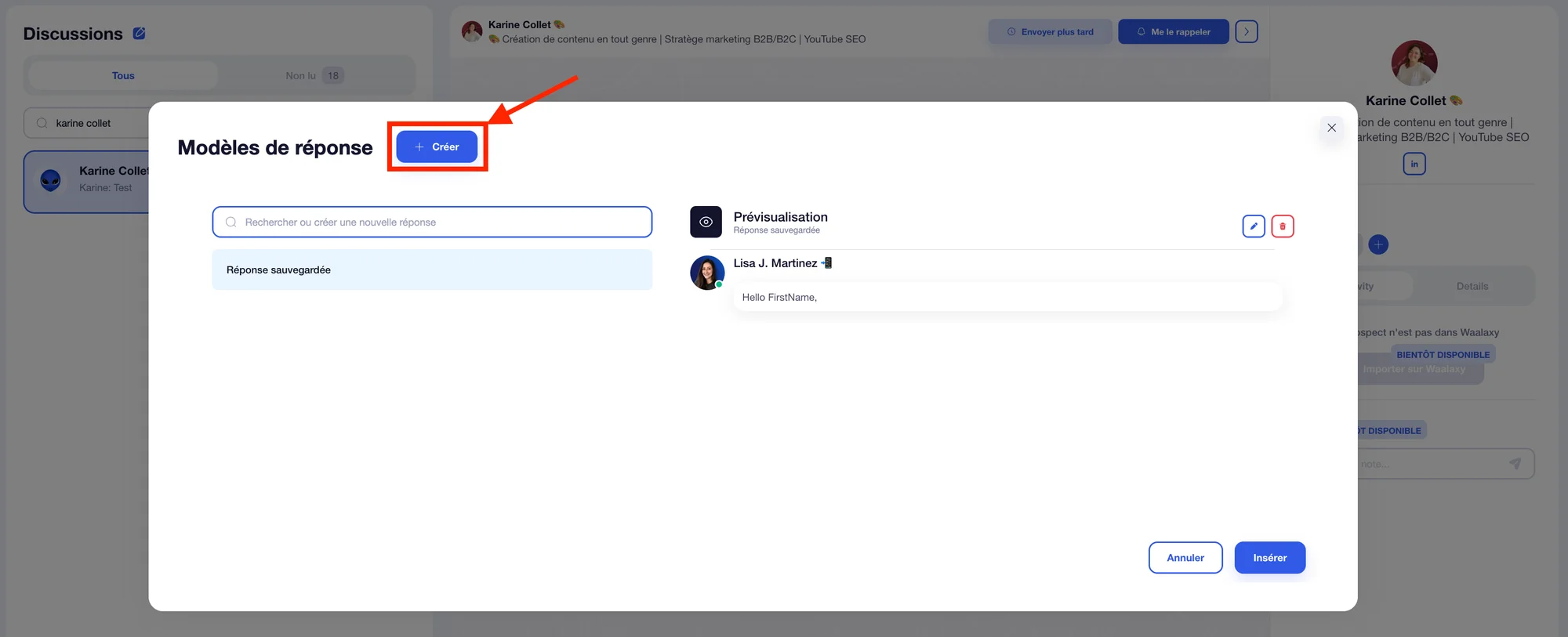This screenshot has width=1568, height=637.
Task: Delete the saved reply with the trash icon
Action: point(1283,226)
